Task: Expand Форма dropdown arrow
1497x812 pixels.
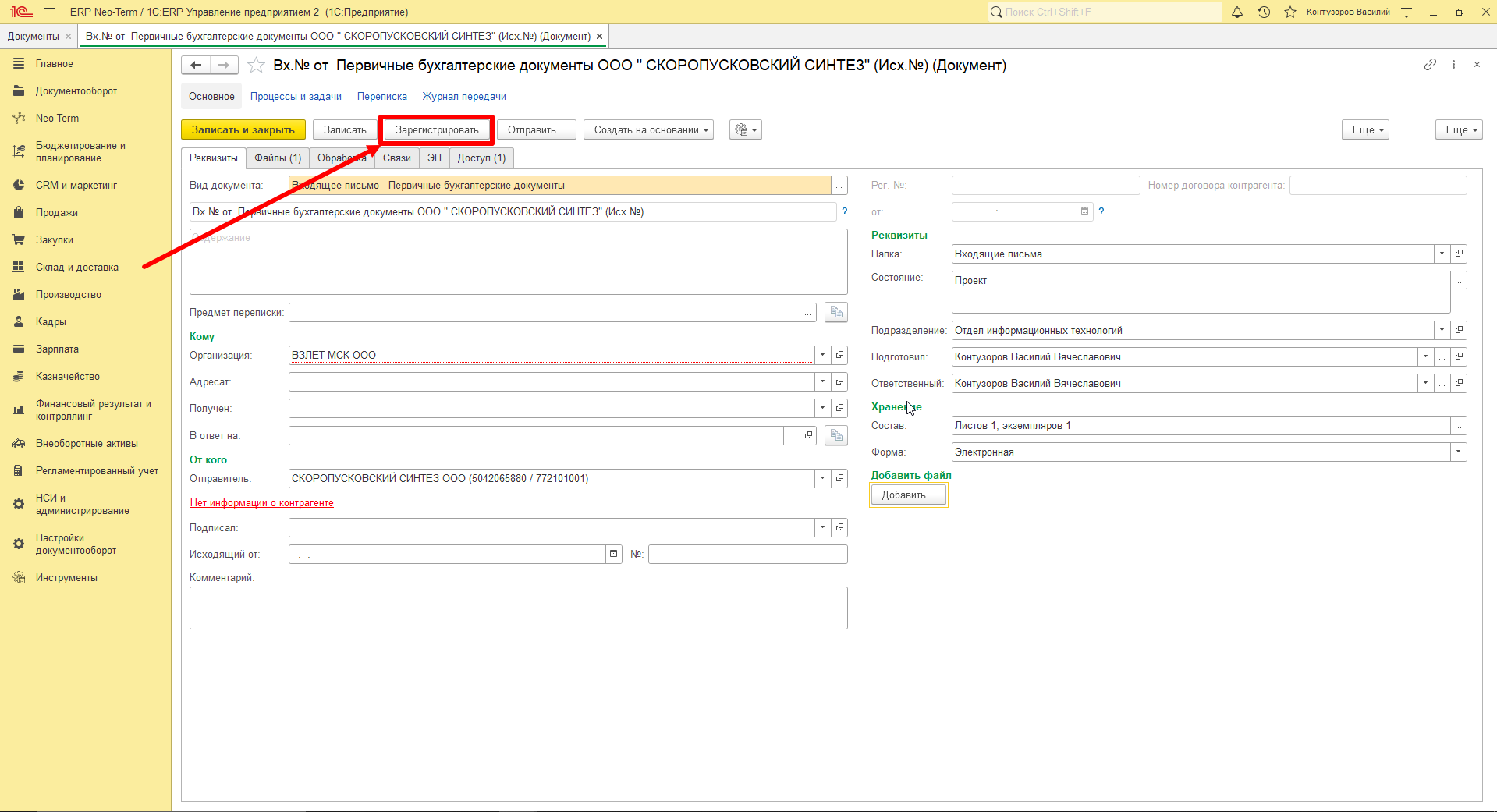Action: click(x=1458, y=452)
